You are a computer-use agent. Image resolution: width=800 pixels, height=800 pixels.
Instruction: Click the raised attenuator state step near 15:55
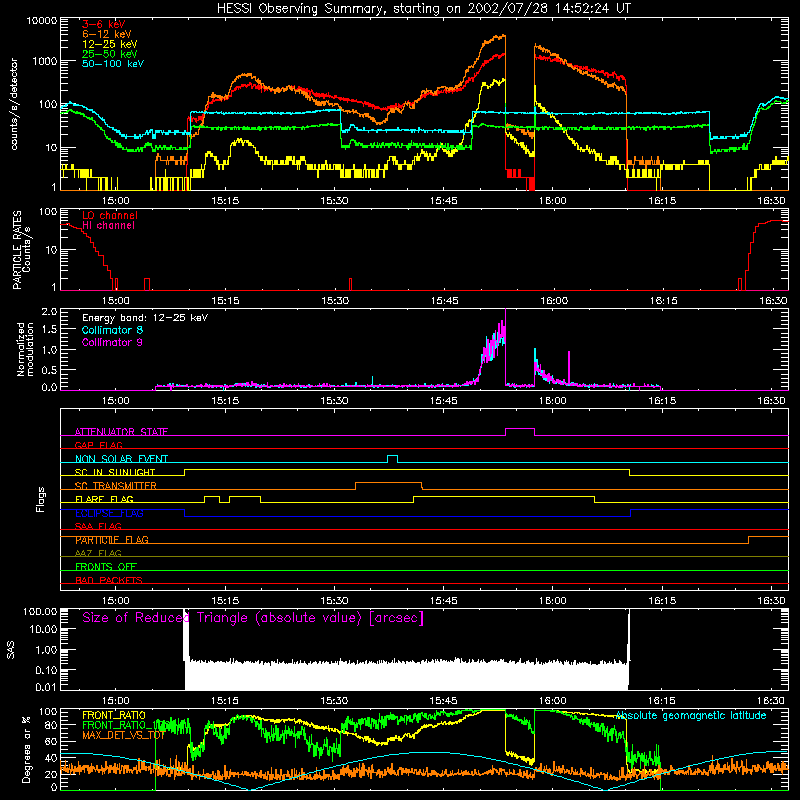point(520,429)
